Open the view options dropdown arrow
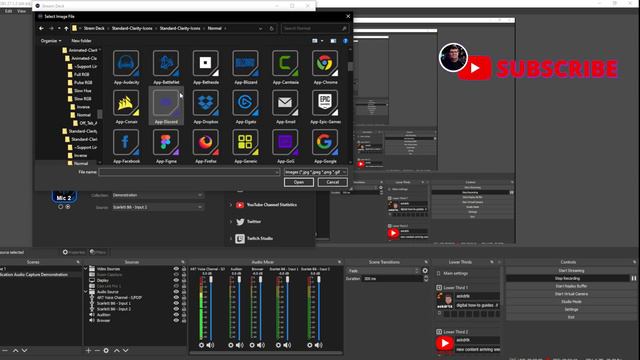The width and height of the screenshot is (640, 360). pos(322,41)
